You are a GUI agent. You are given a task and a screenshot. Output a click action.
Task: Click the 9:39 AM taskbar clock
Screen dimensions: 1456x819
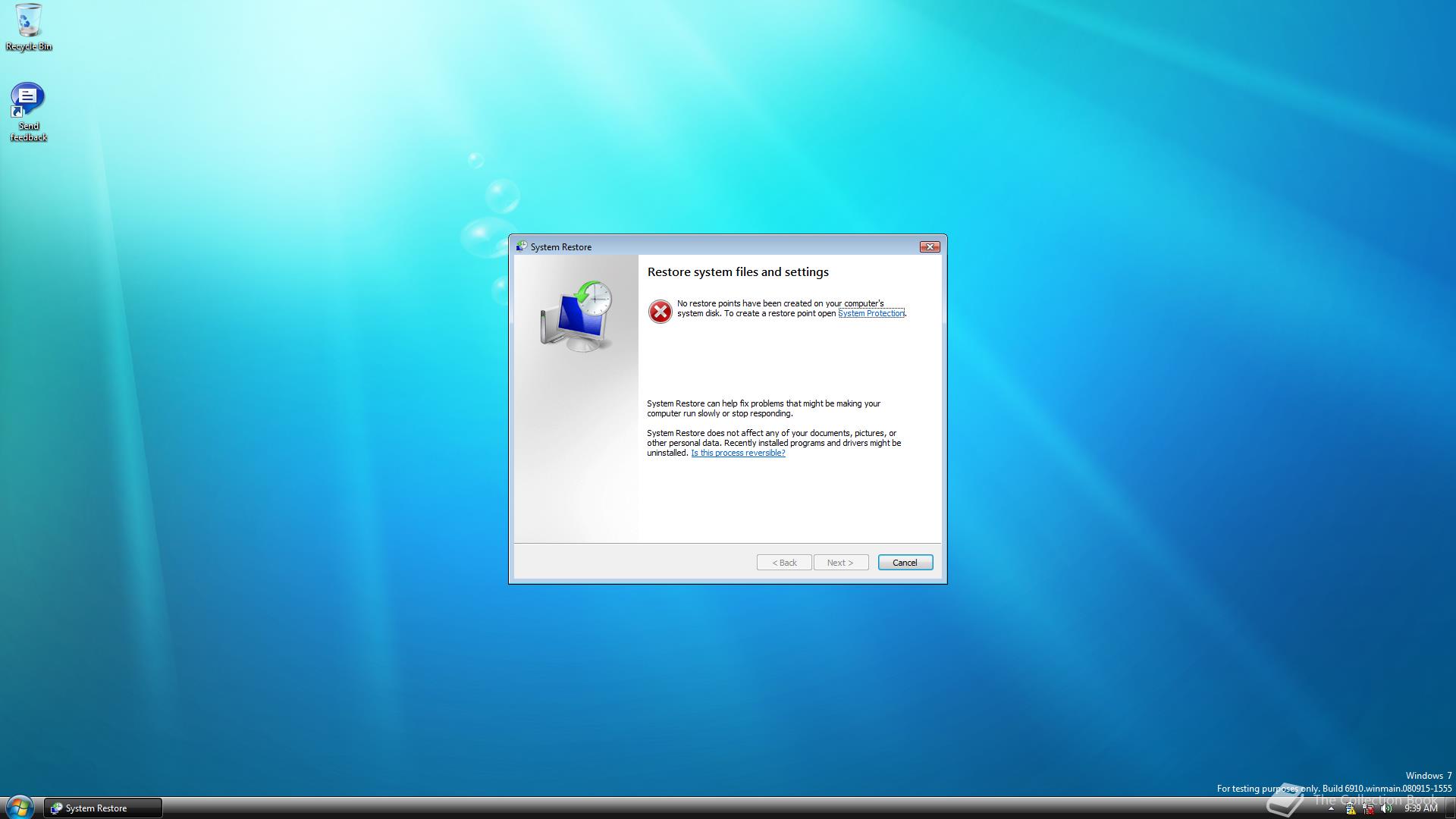point(1420,808)
